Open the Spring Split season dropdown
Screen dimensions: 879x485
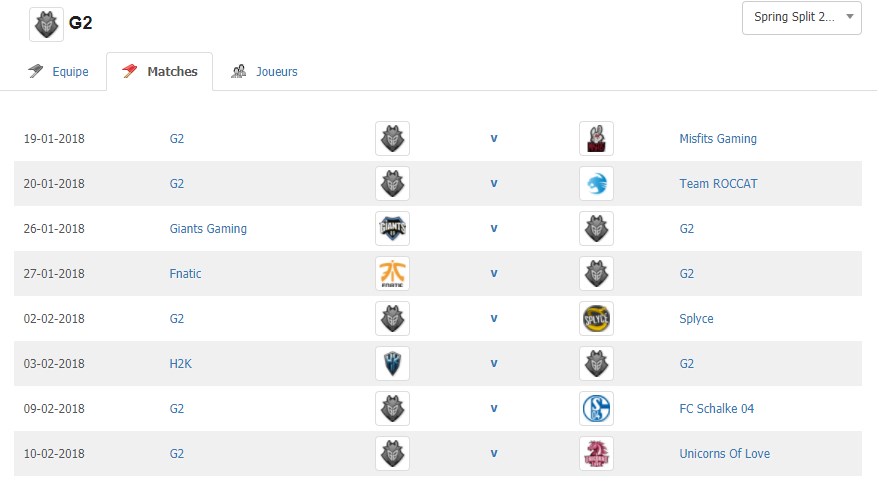(x=802, y=18)
